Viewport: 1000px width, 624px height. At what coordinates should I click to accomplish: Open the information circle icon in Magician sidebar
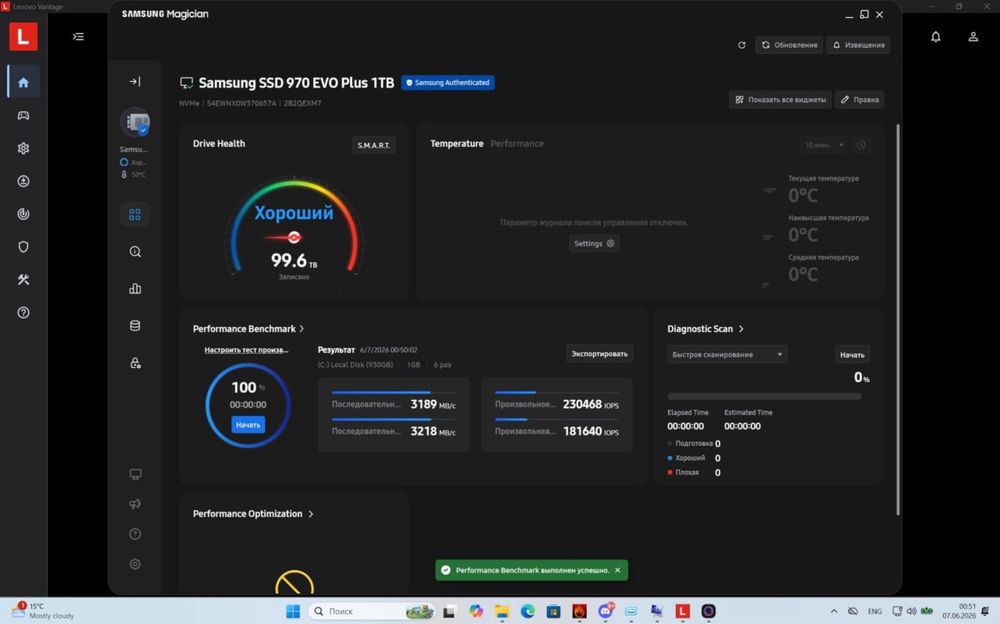(135, 534)
